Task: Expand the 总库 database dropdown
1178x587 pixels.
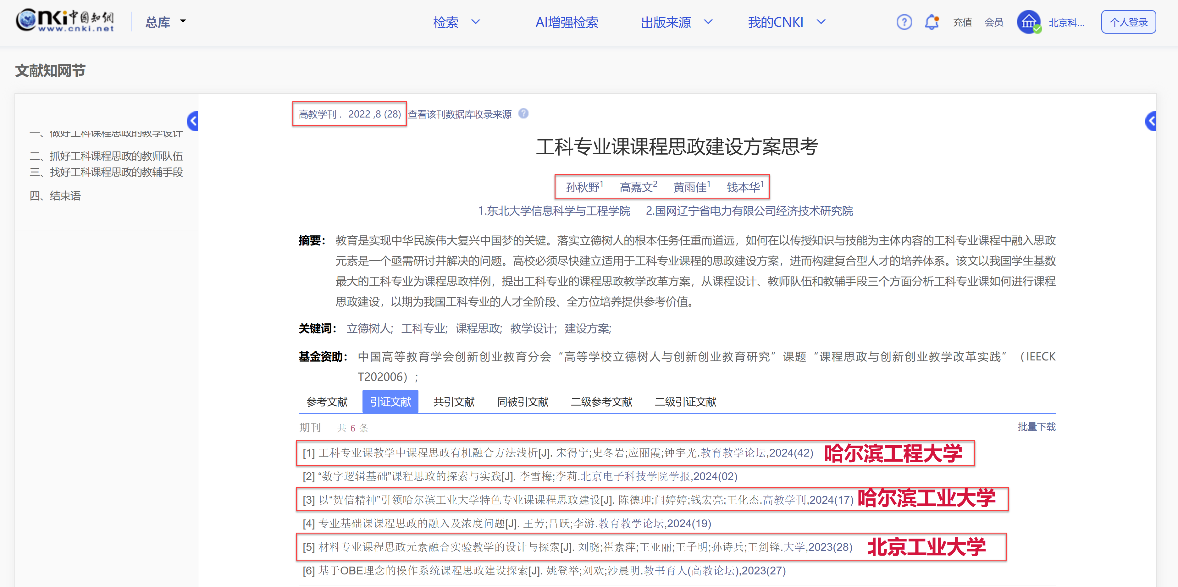Action: point(166,22)
